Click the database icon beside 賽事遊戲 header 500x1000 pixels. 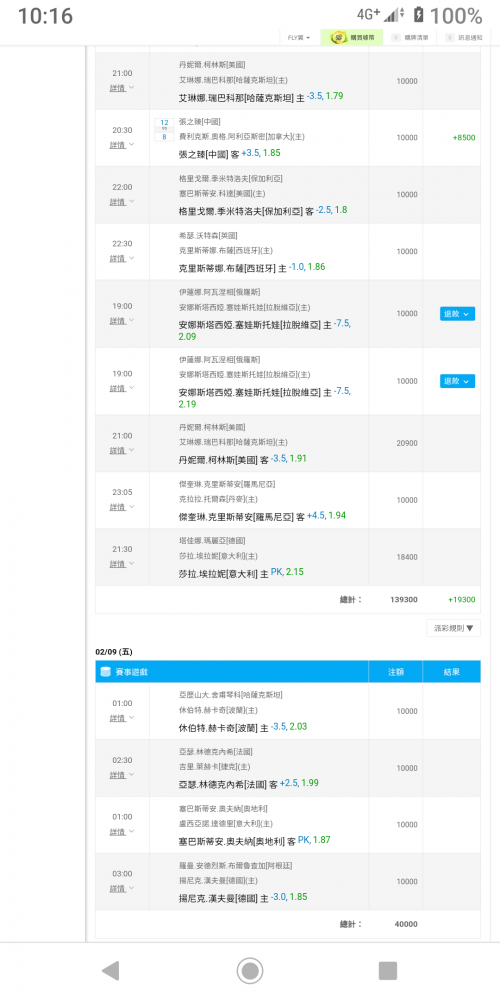click(x=105, y=672)
